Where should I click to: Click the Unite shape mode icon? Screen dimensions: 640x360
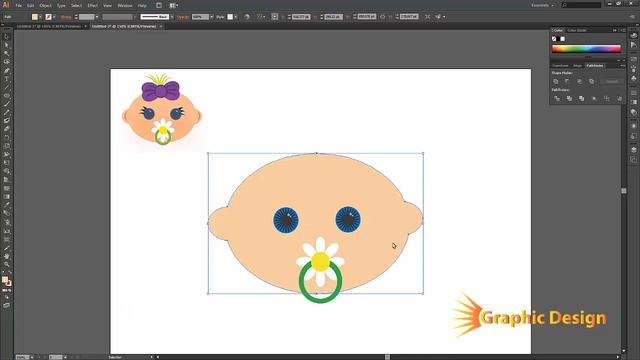(556, 81)
